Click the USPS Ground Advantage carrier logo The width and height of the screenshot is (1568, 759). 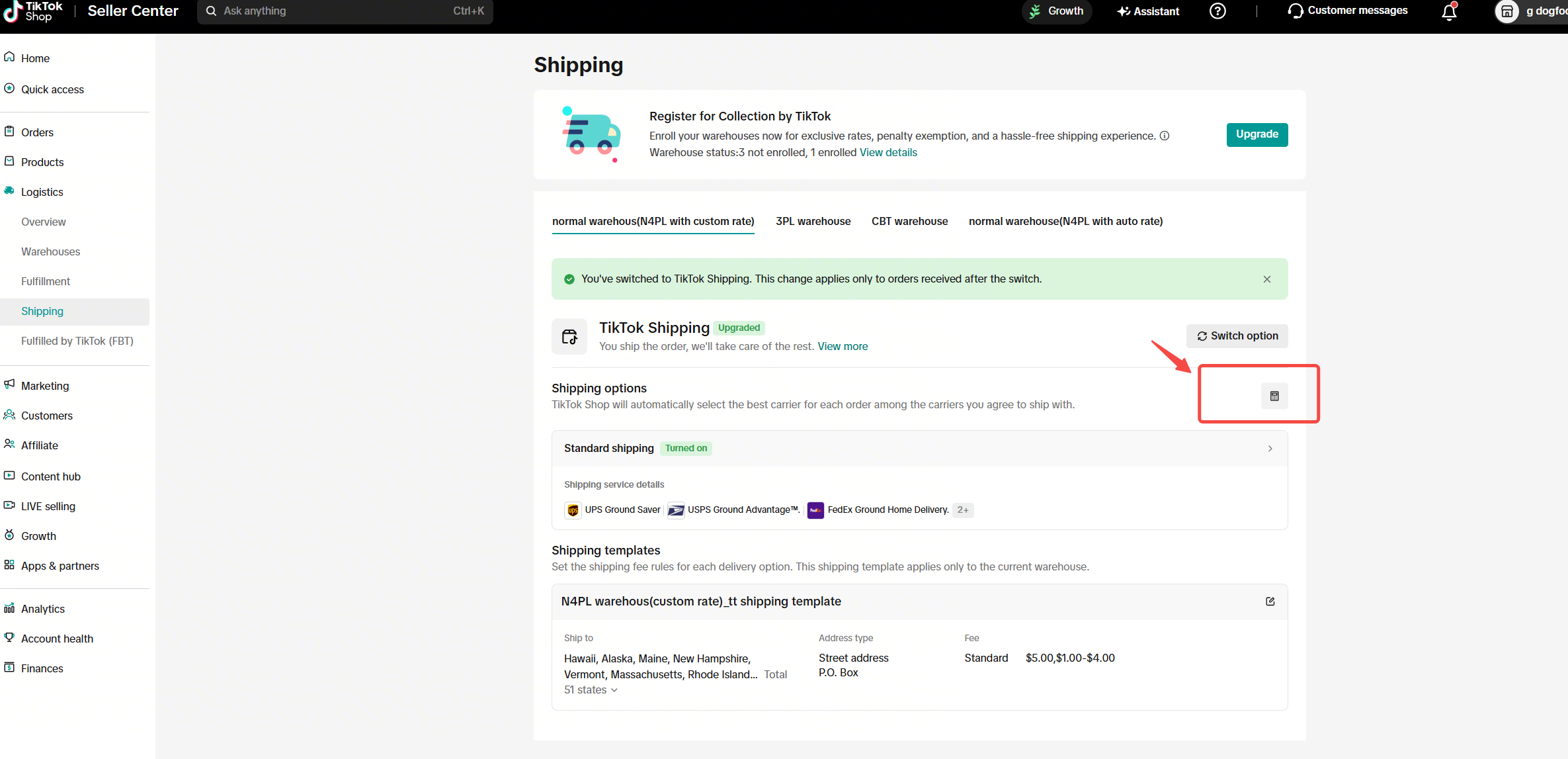676,510
